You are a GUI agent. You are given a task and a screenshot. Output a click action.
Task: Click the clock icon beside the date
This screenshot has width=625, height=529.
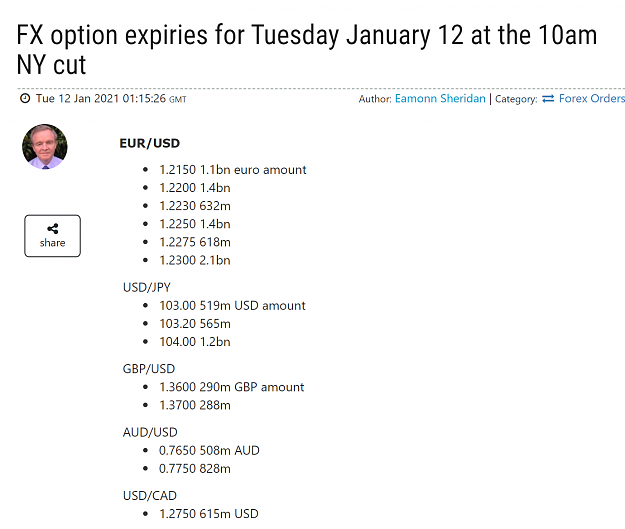(x=25, y=98)
